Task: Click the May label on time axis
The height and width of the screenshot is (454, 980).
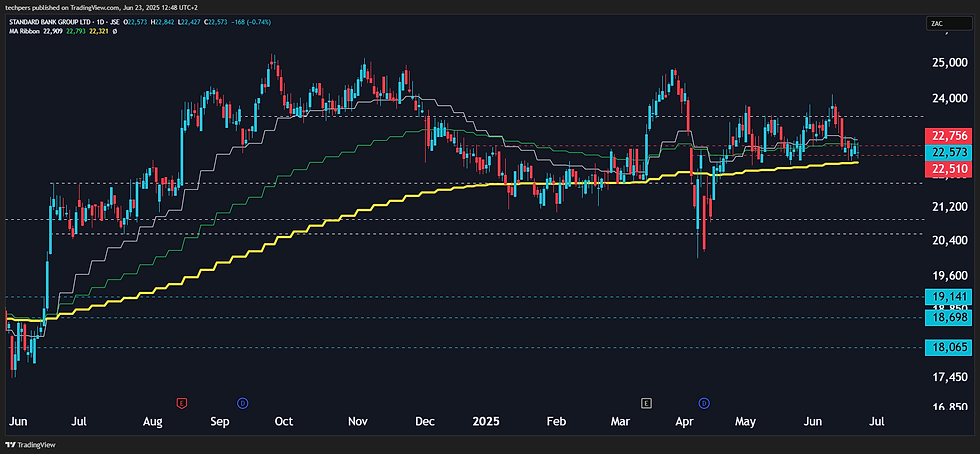Action: point(746,421)
